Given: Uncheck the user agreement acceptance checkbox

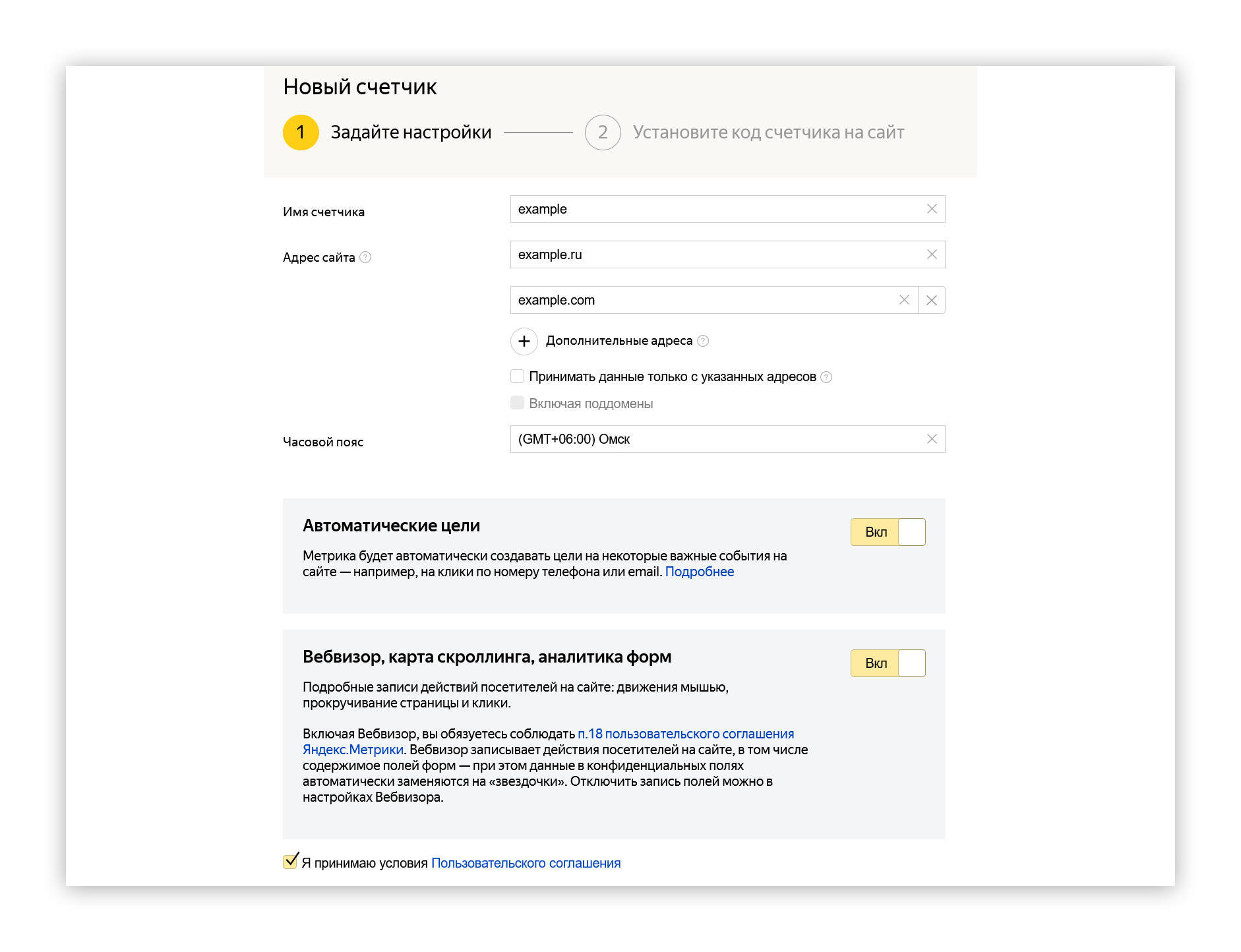Looking at the screenshot, I should pyautogui.click(x=290, y=862).
